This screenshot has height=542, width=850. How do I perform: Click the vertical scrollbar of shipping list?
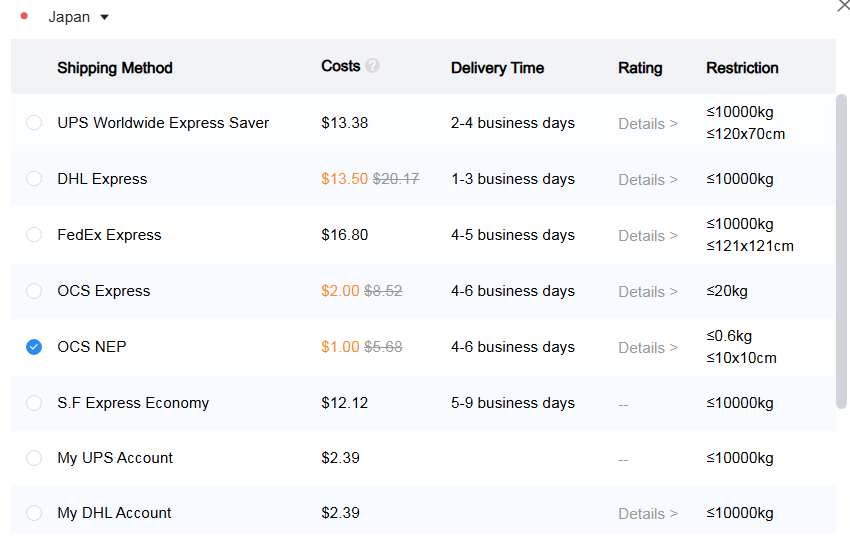point(841,250)
